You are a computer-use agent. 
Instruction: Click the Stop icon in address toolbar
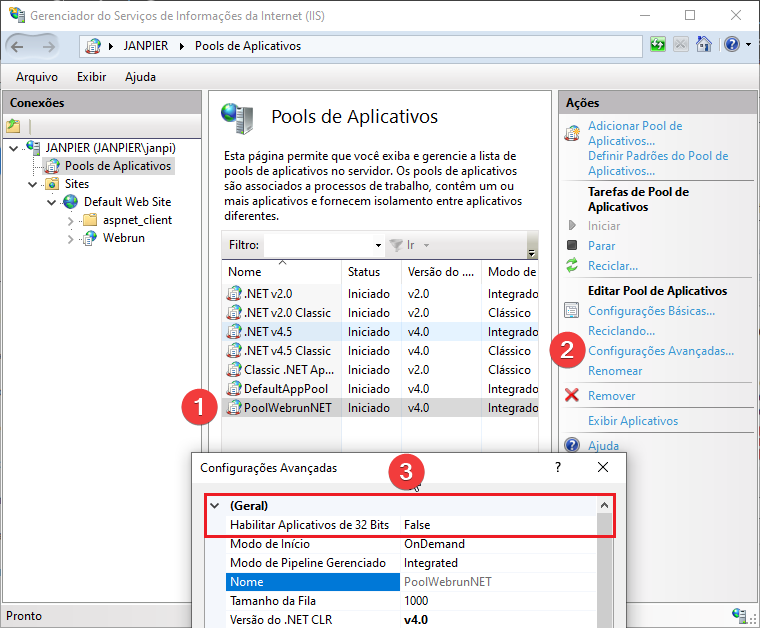[x=681, y=45]
